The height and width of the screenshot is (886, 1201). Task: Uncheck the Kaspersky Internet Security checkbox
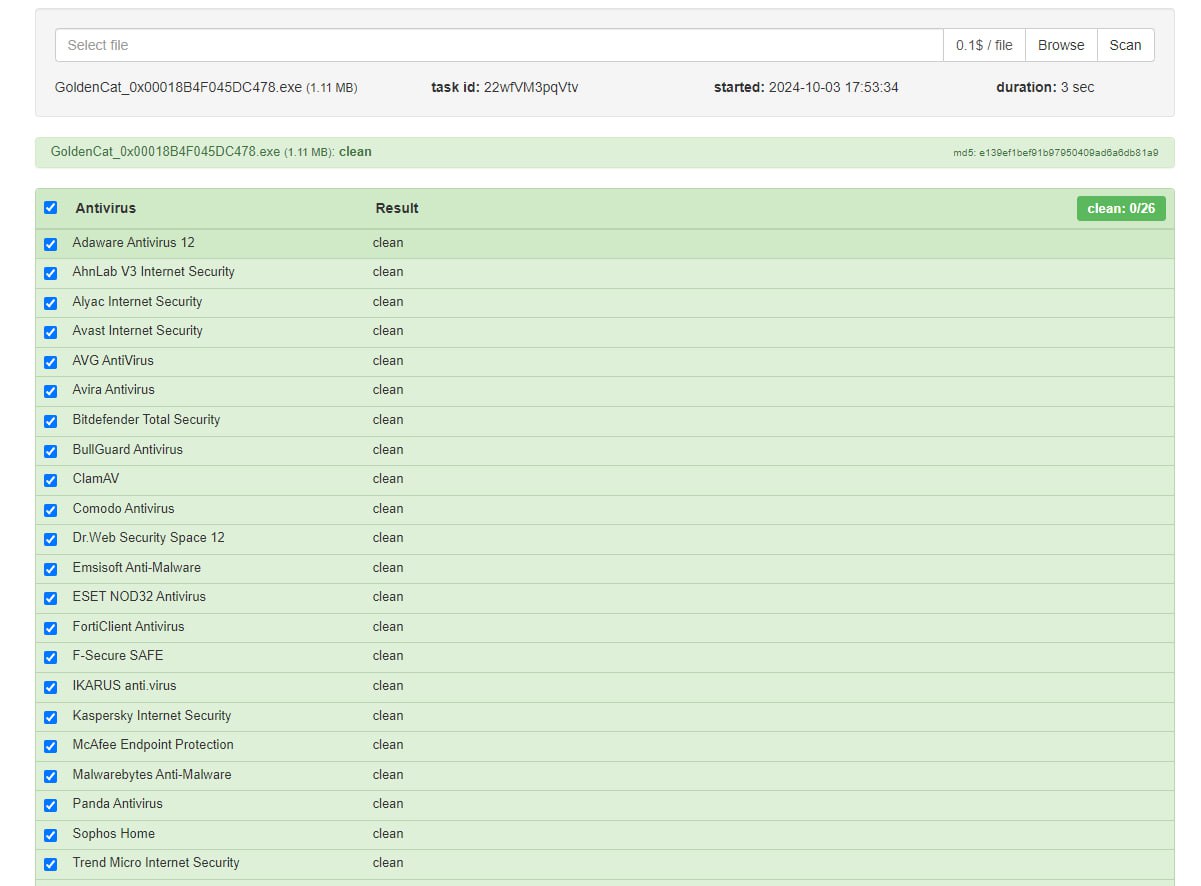pos(51,717)
